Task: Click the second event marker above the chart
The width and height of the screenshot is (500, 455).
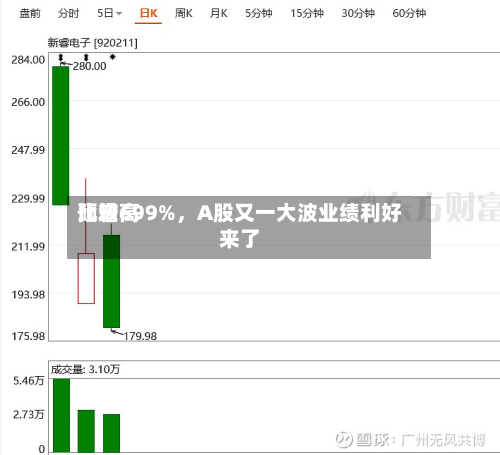Action: pyautogui.click(x=86, y=57)
